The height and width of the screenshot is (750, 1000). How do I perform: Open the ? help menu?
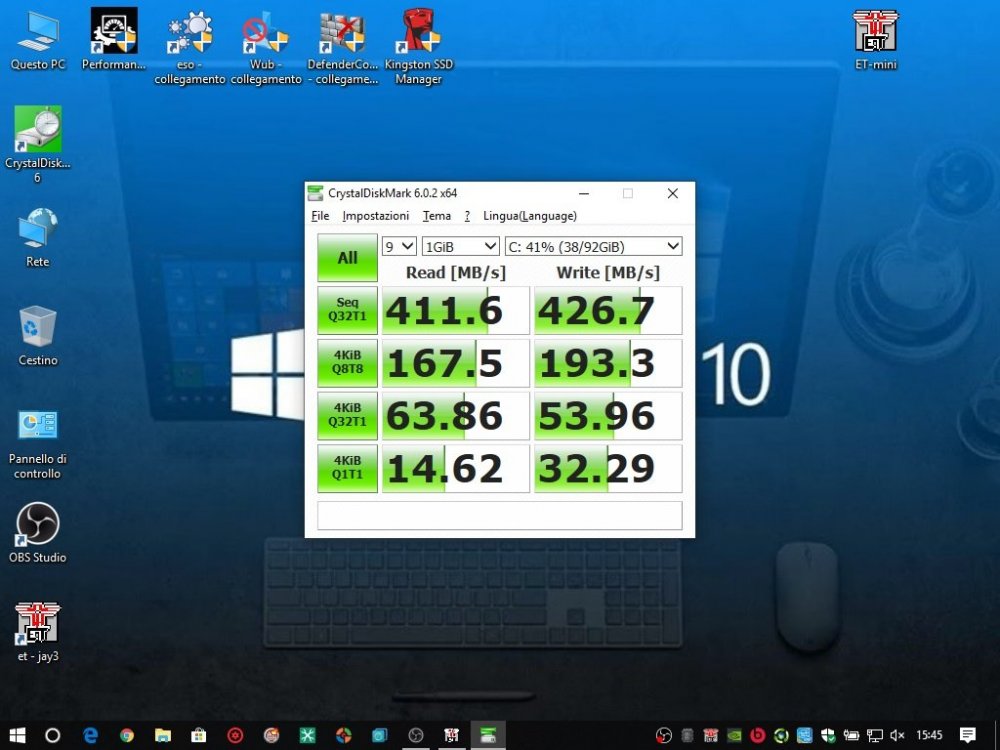(x=467, y=216)
